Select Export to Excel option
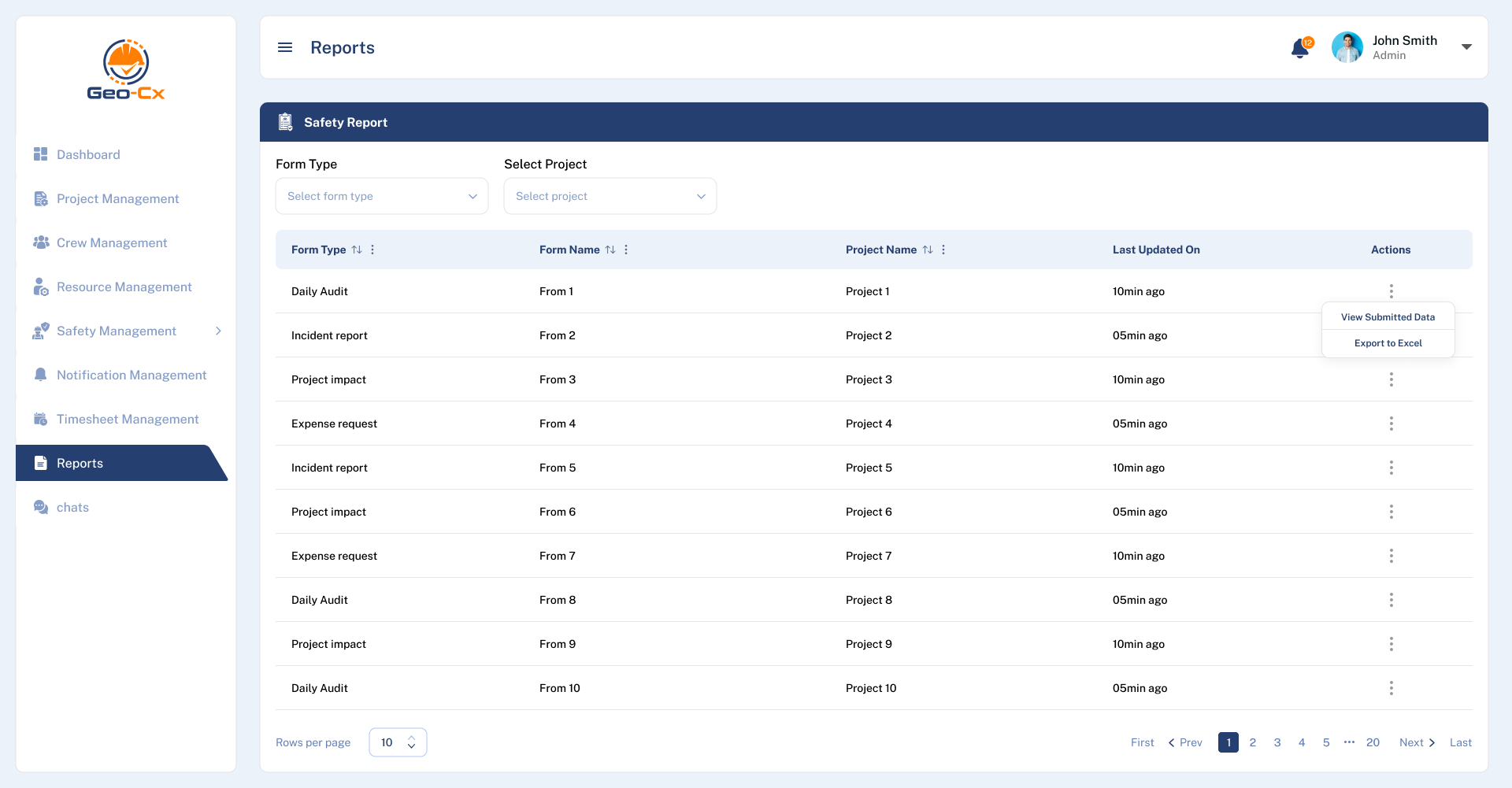 click(x=1388, y=343)
